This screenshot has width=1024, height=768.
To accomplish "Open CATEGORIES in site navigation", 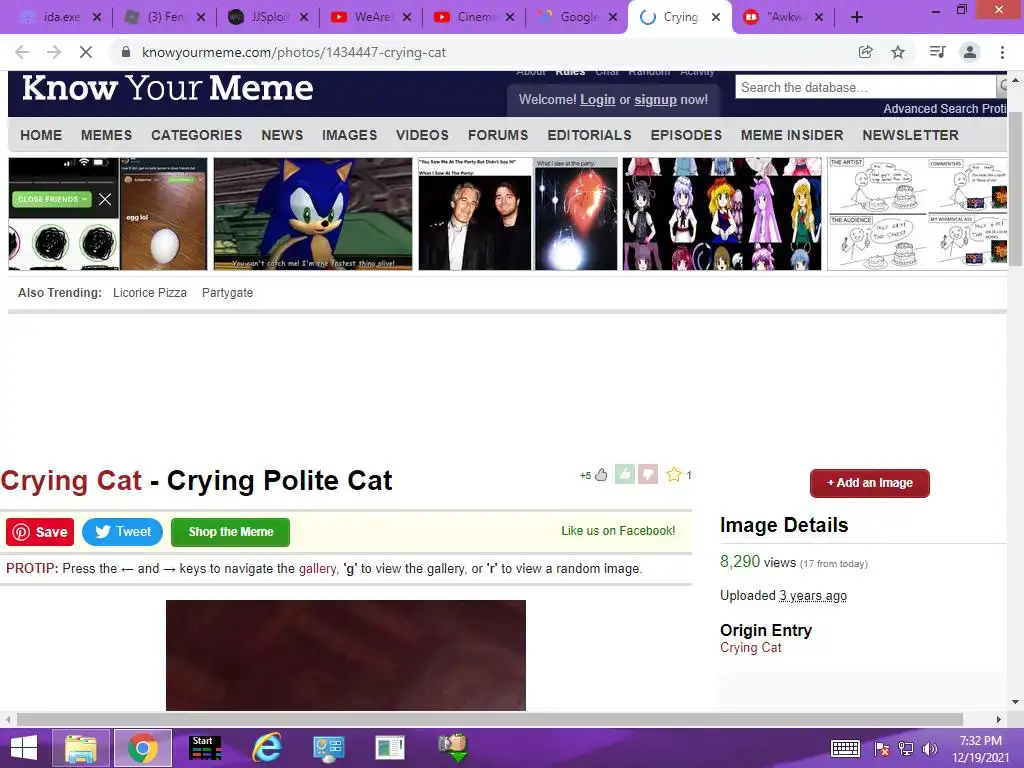I will [x=197, y=135].
